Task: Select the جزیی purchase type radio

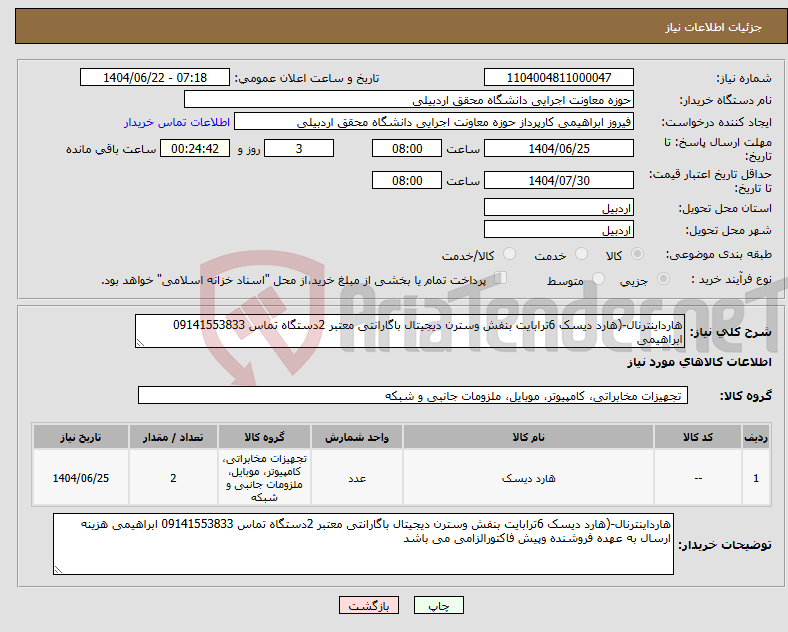Action: (663, 278)
